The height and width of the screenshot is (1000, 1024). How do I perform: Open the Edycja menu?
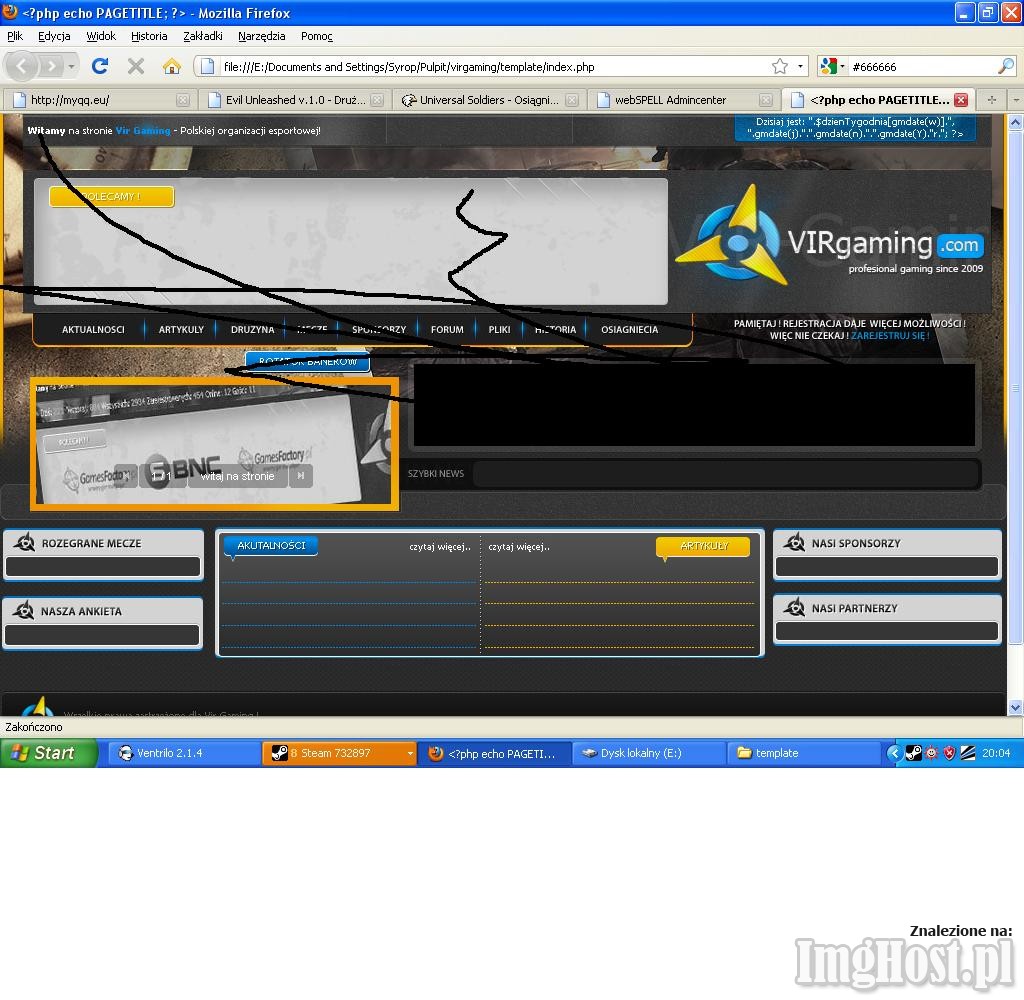tap(54, 36)
